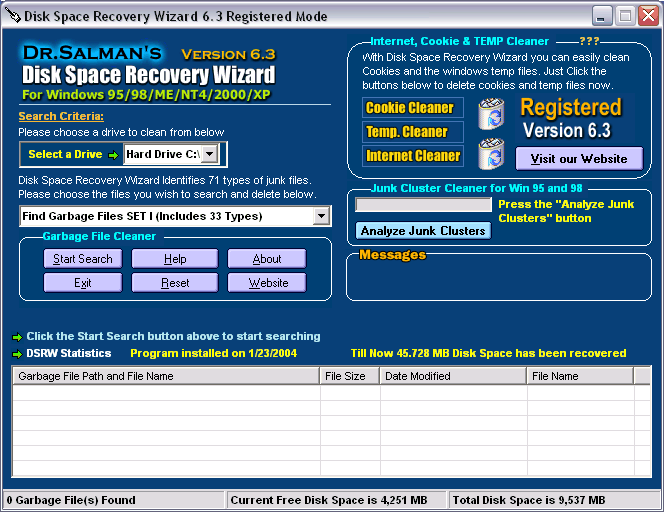Click the DSRW Statistics label
This screenshot has height=512, width=664.
[69, 353]
